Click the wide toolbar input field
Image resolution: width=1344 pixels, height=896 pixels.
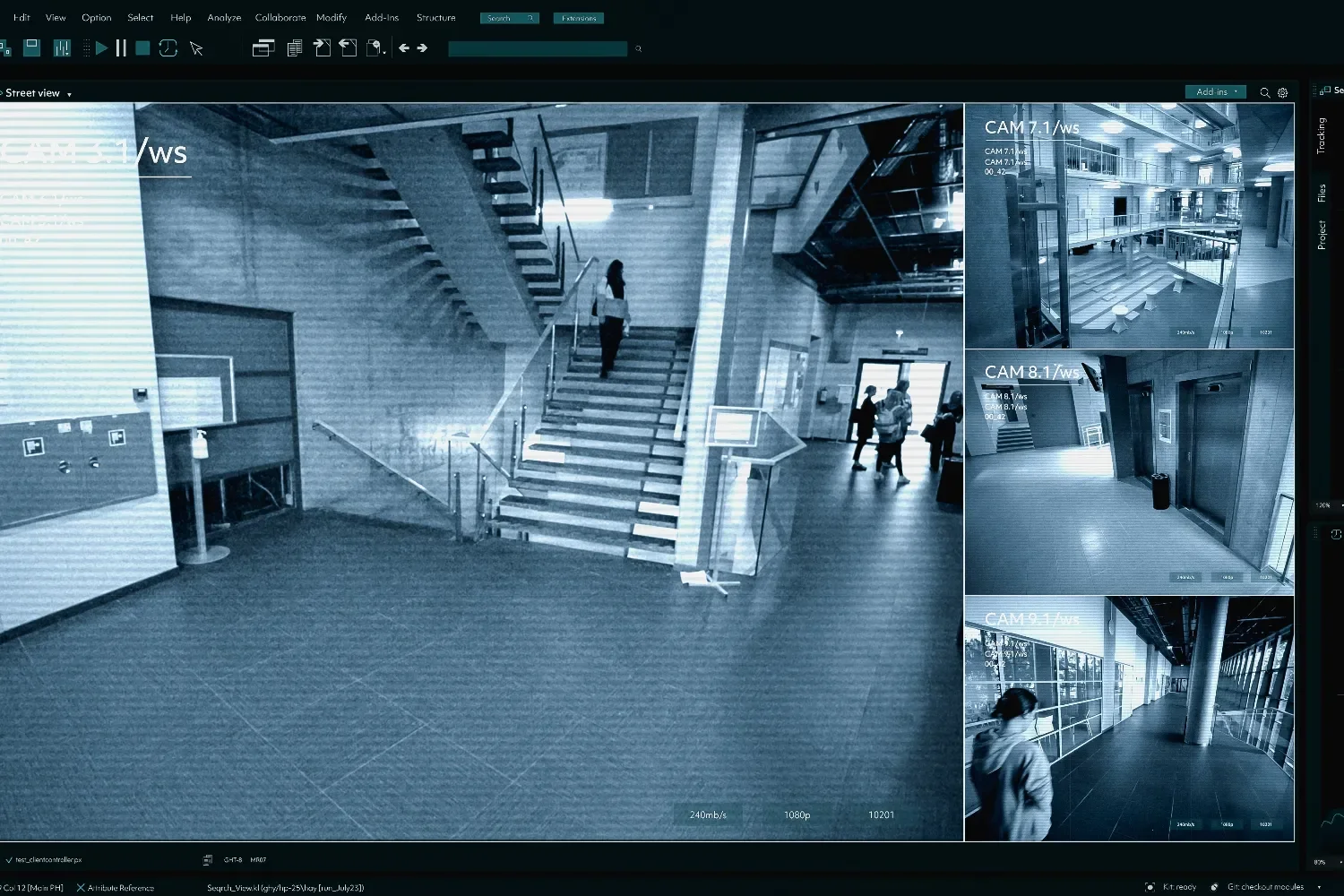click(537, 49)
